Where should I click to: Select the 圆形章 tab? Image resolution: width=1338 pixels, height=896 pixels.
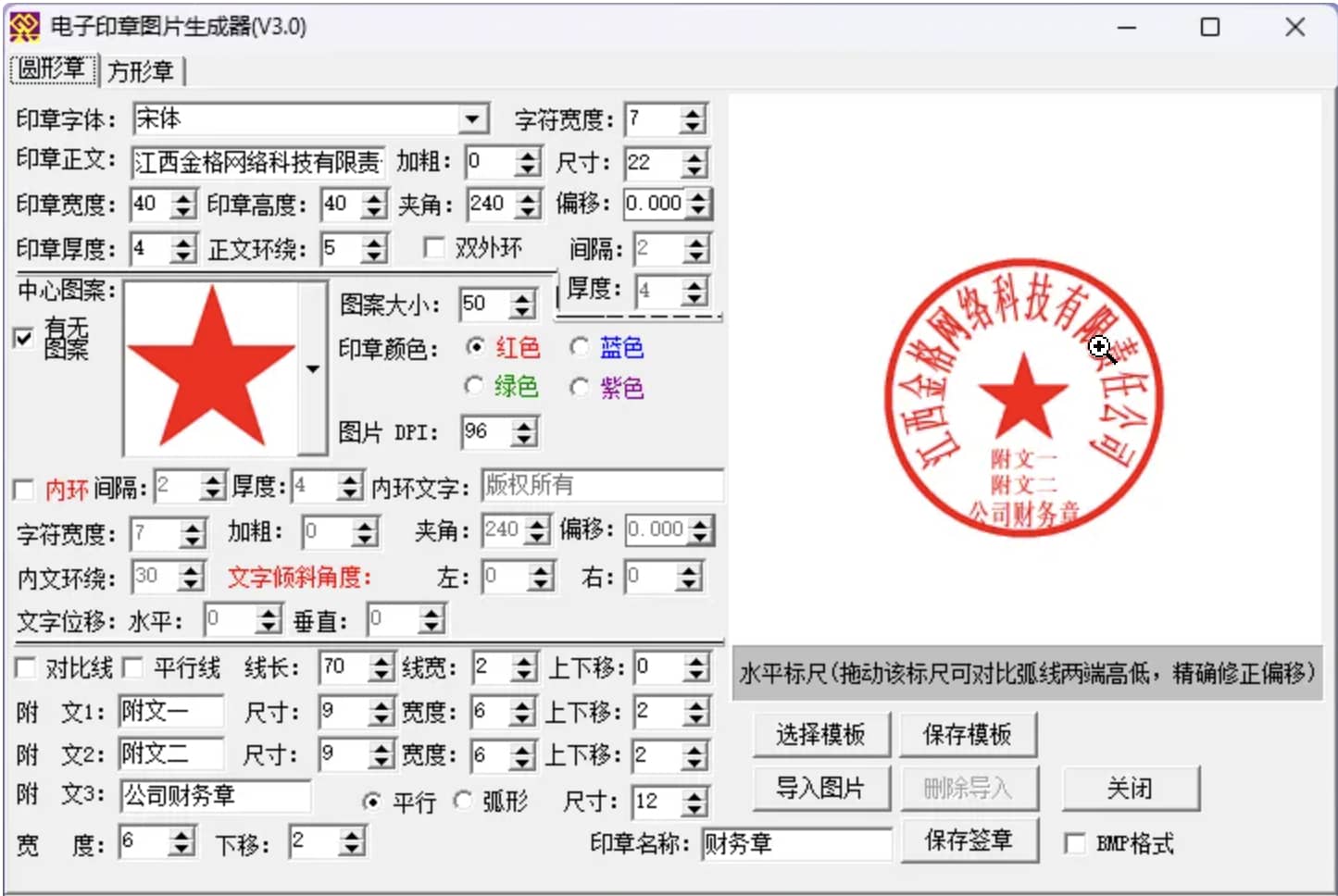(x=51, y=69)
